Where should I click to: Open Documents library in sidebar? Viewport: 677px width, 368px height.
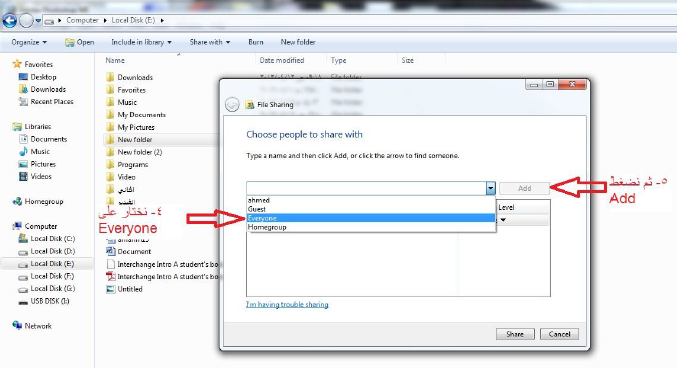(43, 139)
